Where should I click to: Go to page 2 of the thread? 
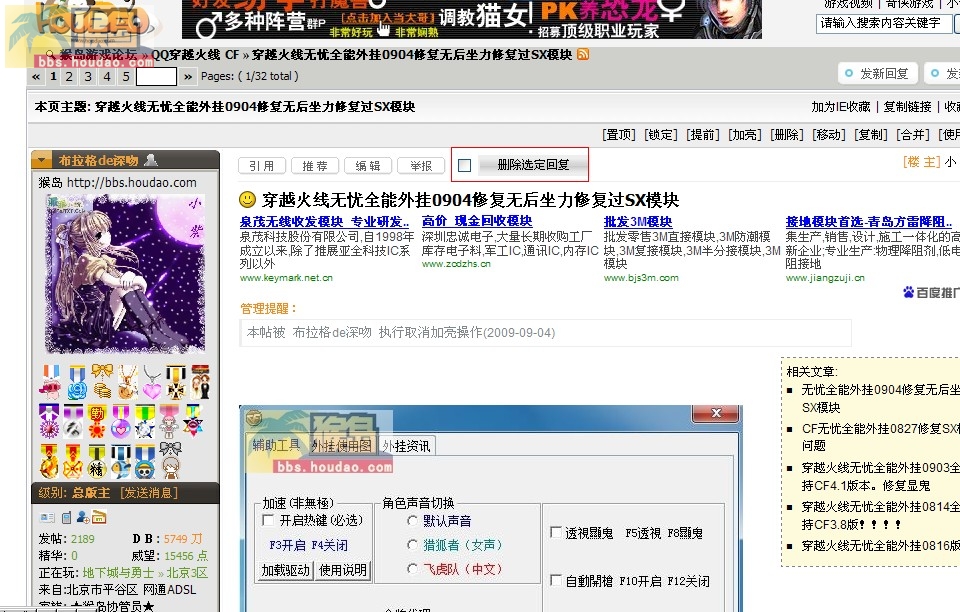(69, 76)
